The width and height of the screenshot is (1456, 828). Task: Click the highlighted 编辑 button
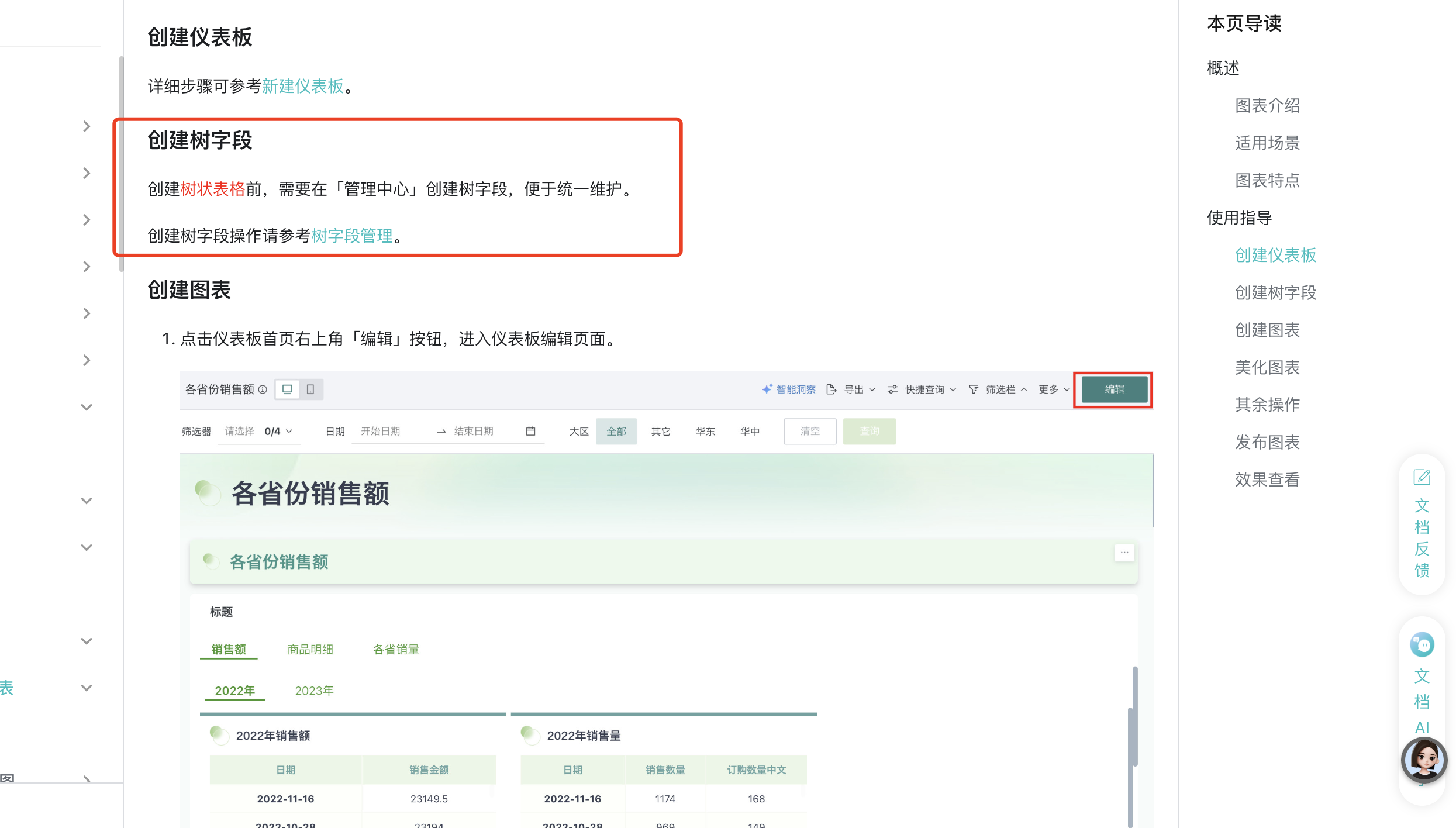(1113, 389)
